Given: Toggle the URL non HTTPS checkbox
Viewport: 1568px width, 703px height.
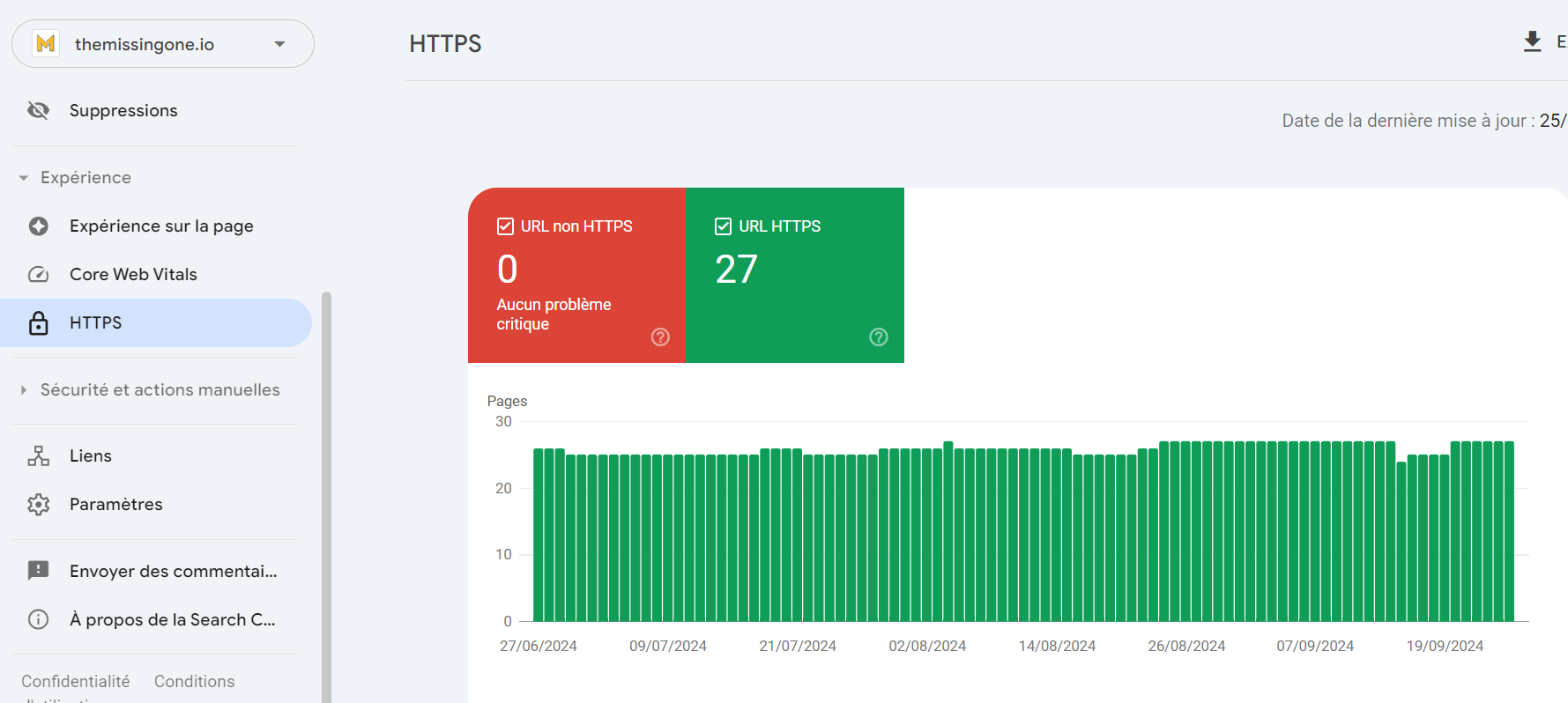Looking at the screenshot, I should coord(505,226).
